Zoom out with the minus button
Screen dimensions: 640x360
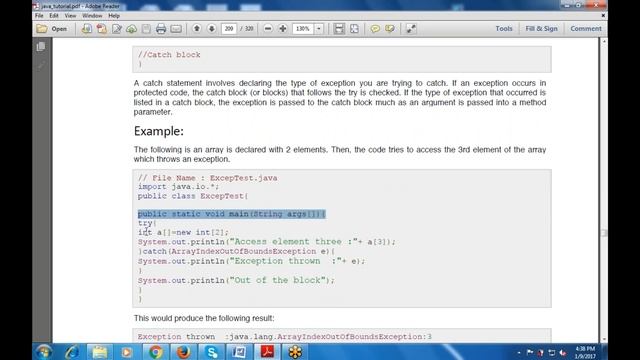pos(268,29)
